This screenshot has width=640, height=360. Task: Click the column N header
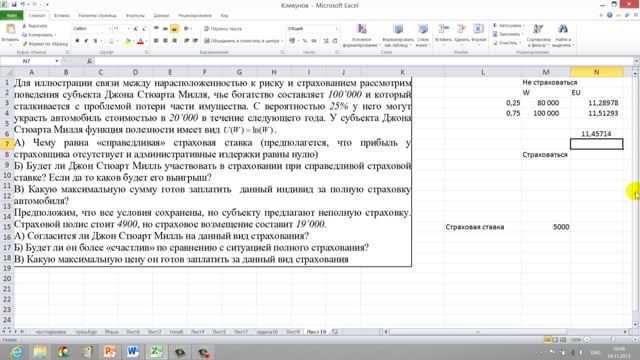tap(596, 72)
